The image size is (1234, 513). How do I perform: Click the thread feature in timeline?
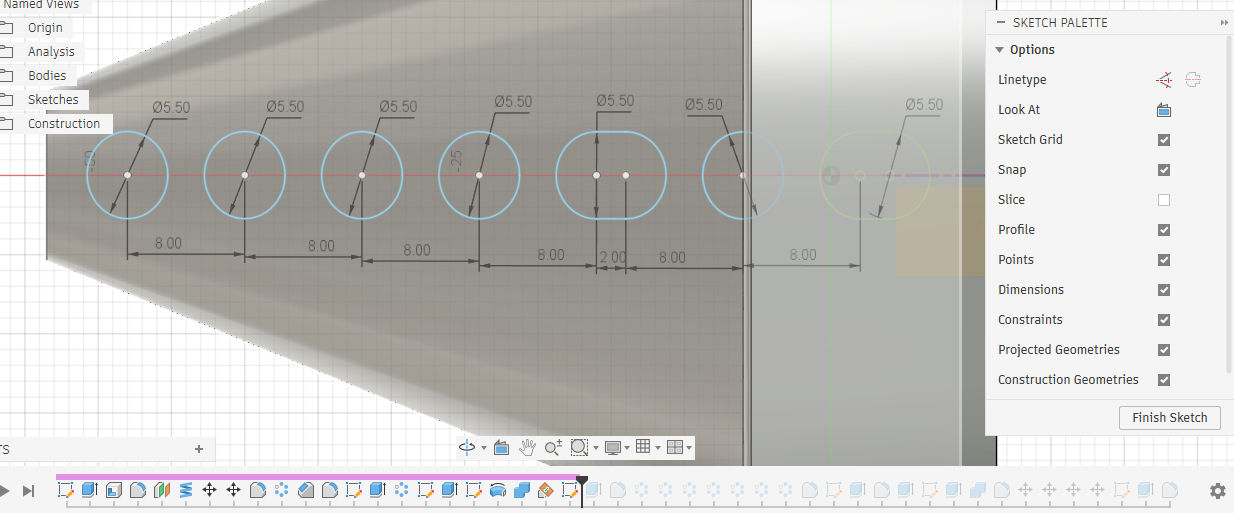point(186,490)
